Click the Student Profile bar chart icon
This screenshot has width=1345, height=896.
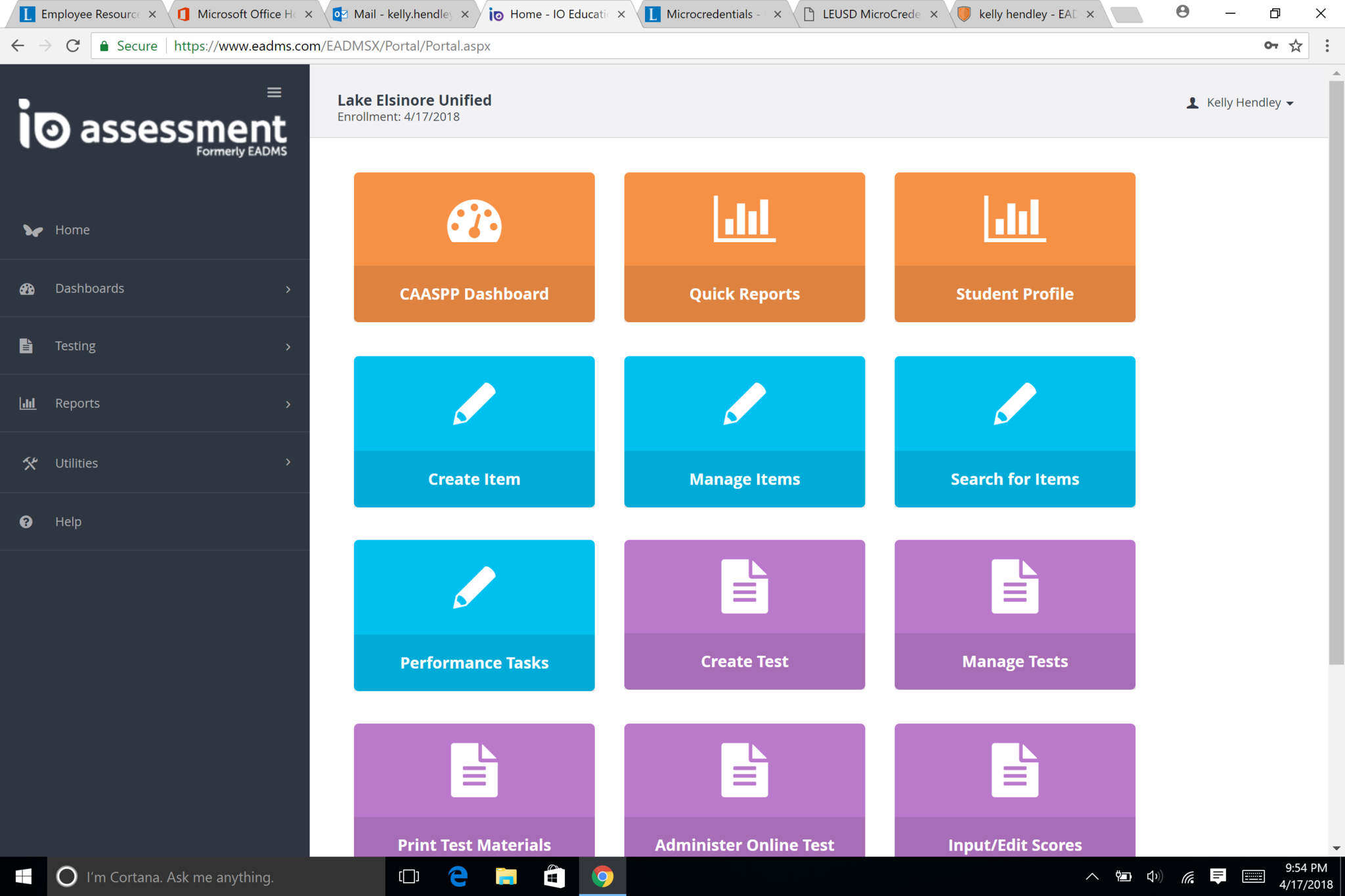tap(1014, 219)
